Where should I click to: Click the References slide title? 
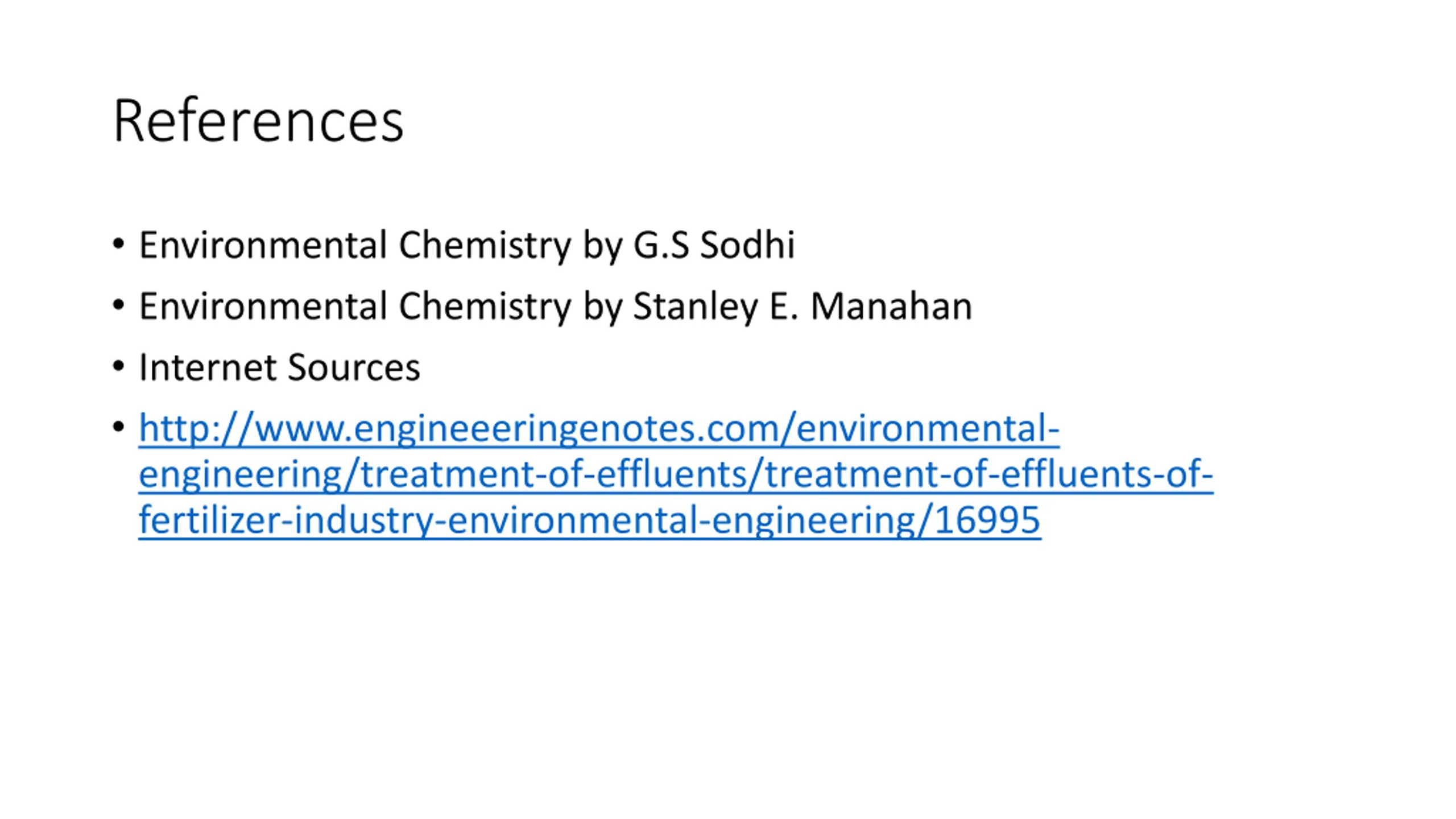pos(258,121)
